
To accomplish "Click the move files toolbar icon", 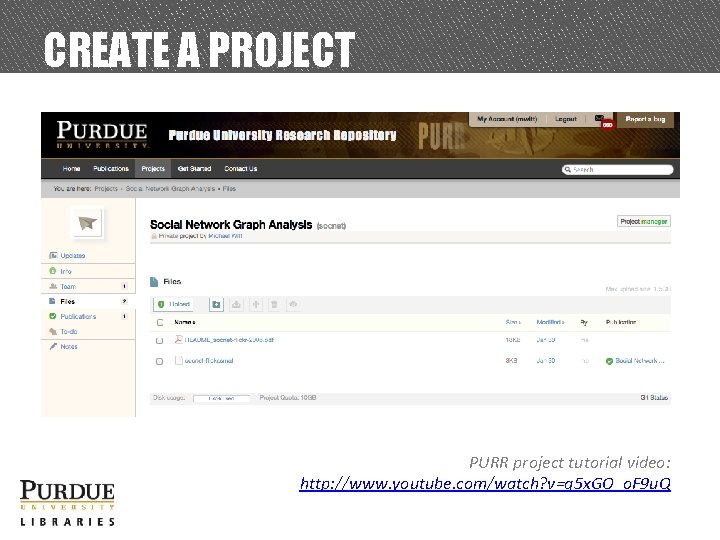I will 256,304.
